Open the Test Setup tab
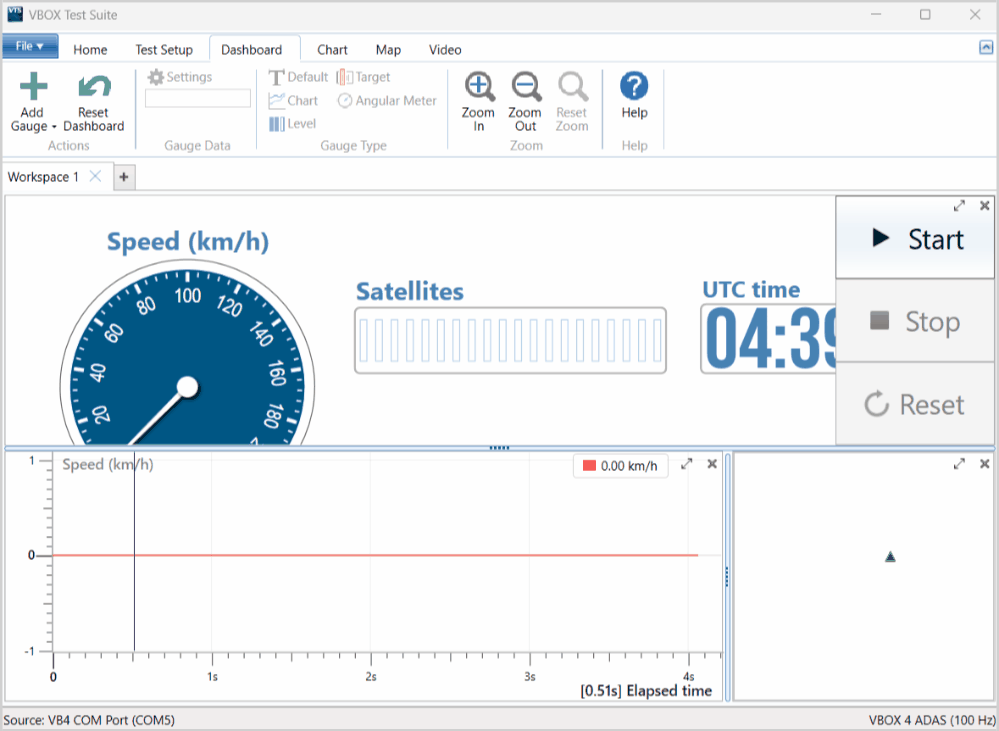 pos(164,50)
